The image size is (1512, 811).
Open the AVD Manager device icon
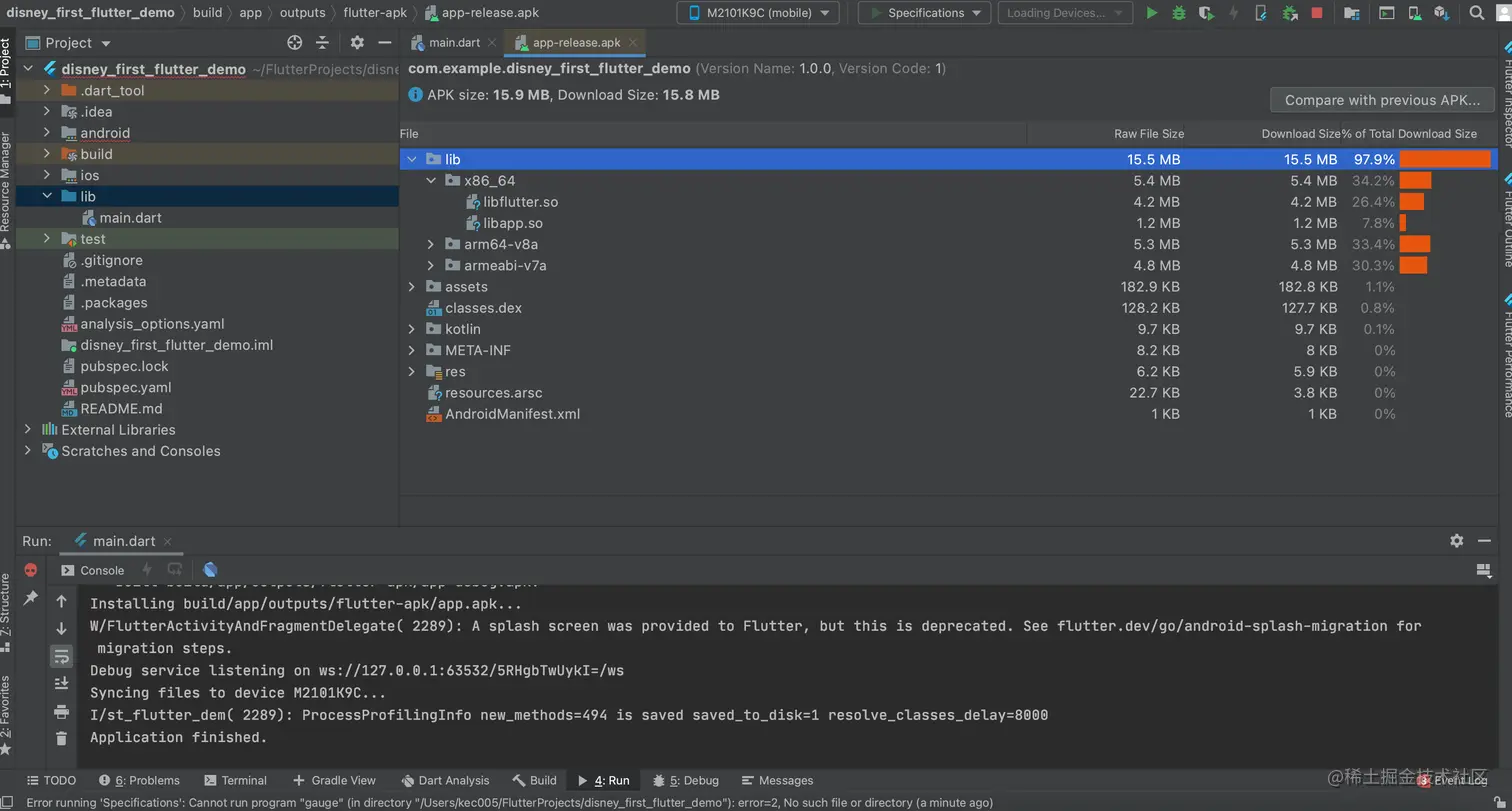[1414, 13]
